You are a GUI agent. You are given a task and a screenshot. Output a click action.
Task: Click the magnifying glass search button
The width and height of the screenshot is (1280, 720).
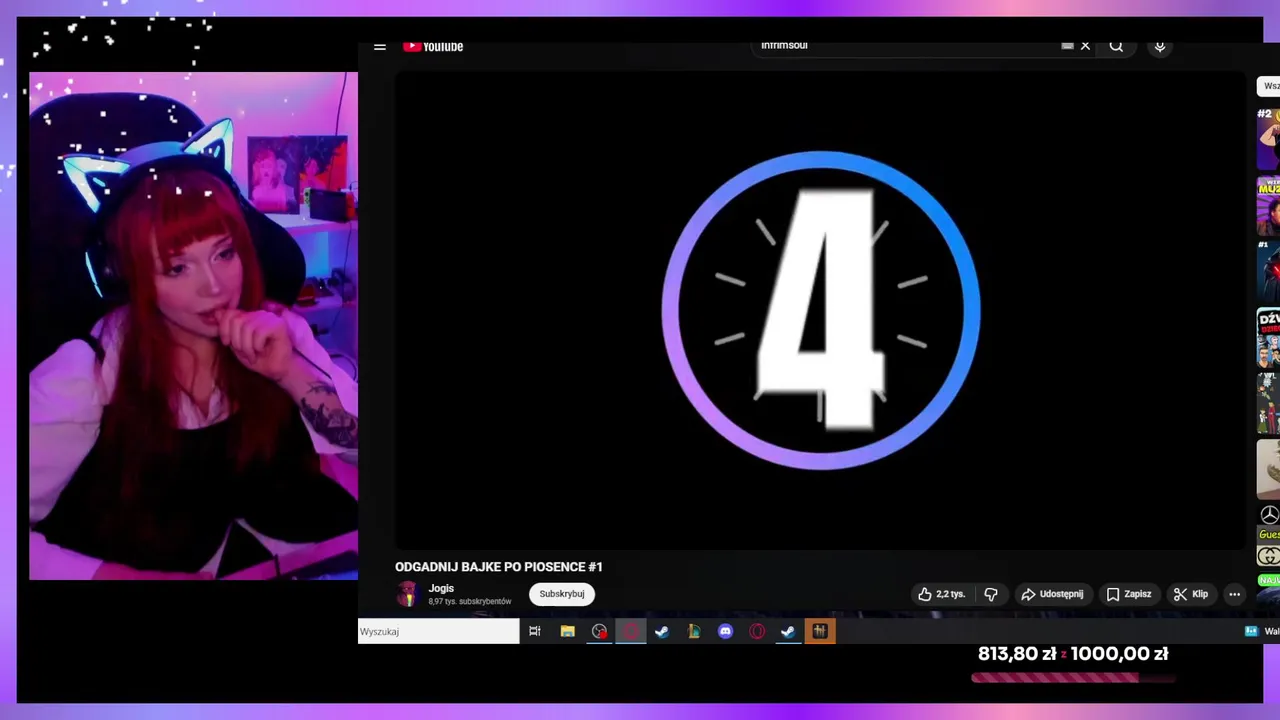pos(1116,46)
